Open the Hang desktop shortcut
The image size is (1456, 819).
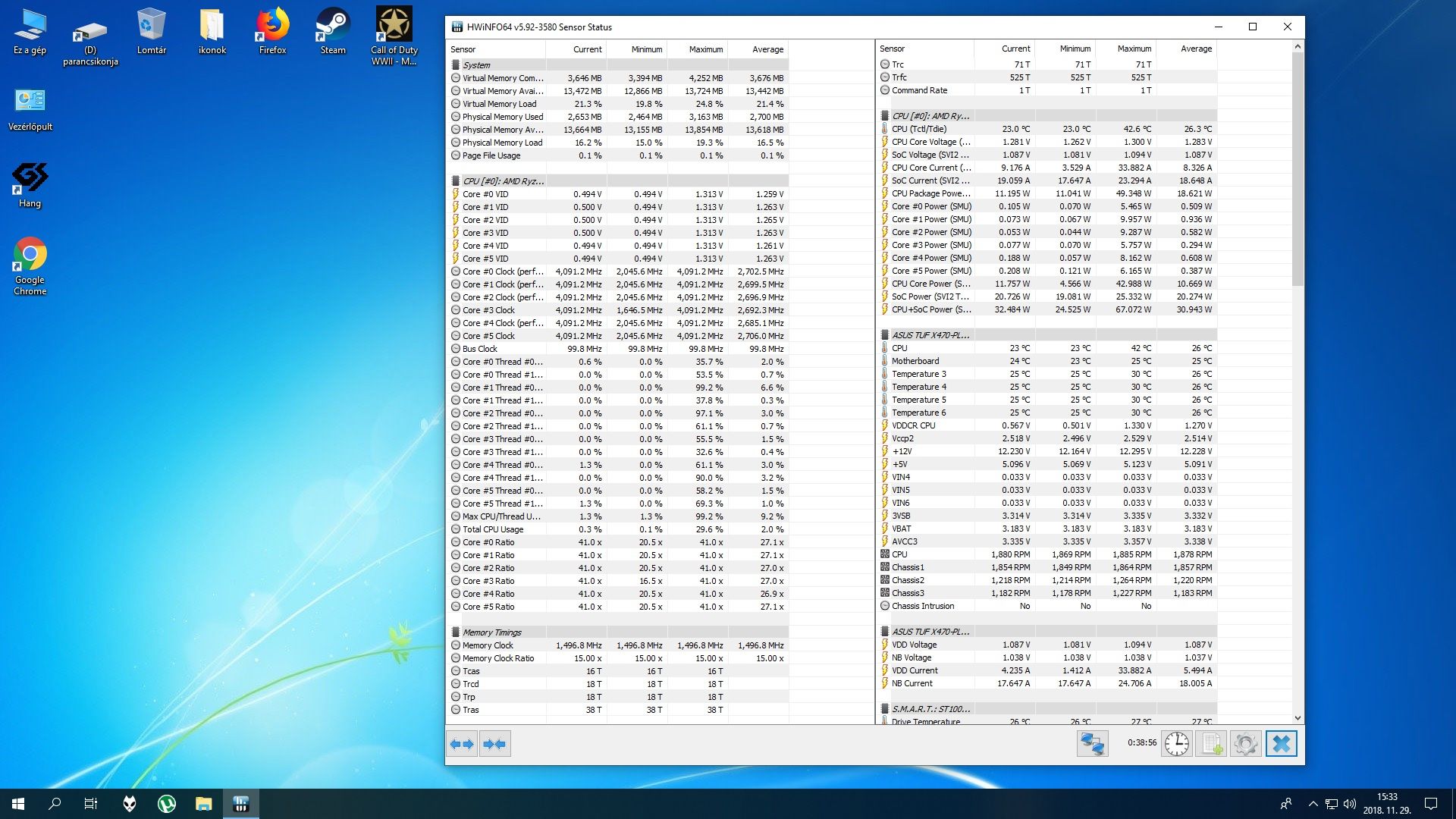[30, 185]
